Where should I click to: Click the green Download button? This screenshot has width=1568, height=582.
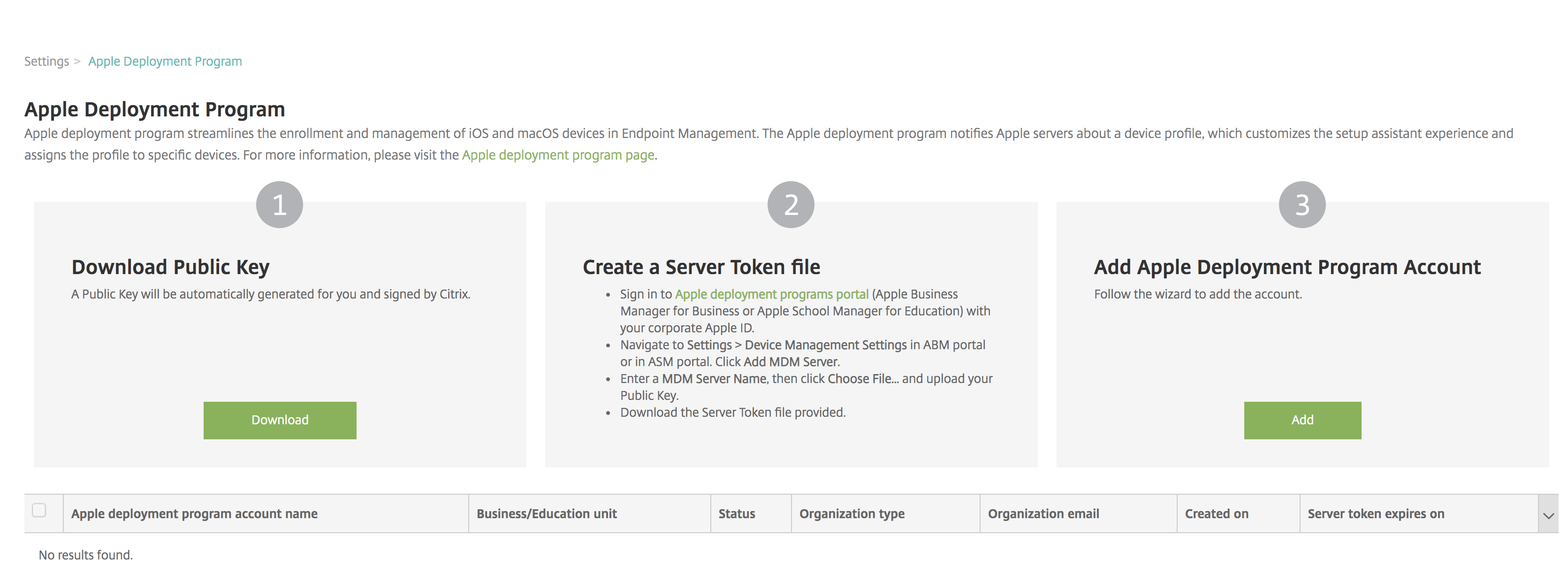pyautogui.click(x=279, y=420)
